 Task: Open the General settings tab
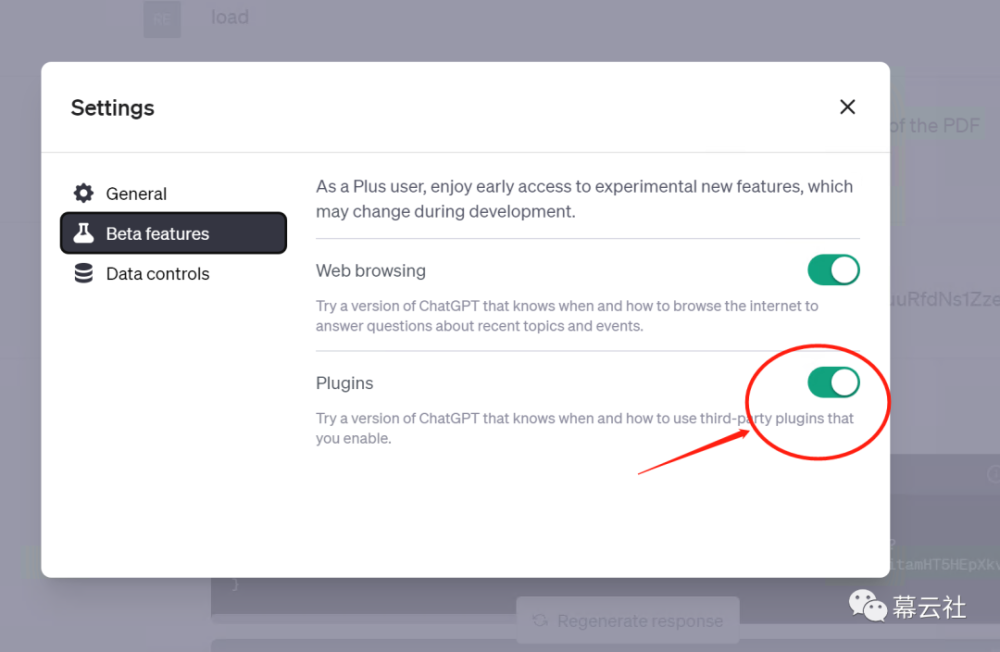click(136, 194)
